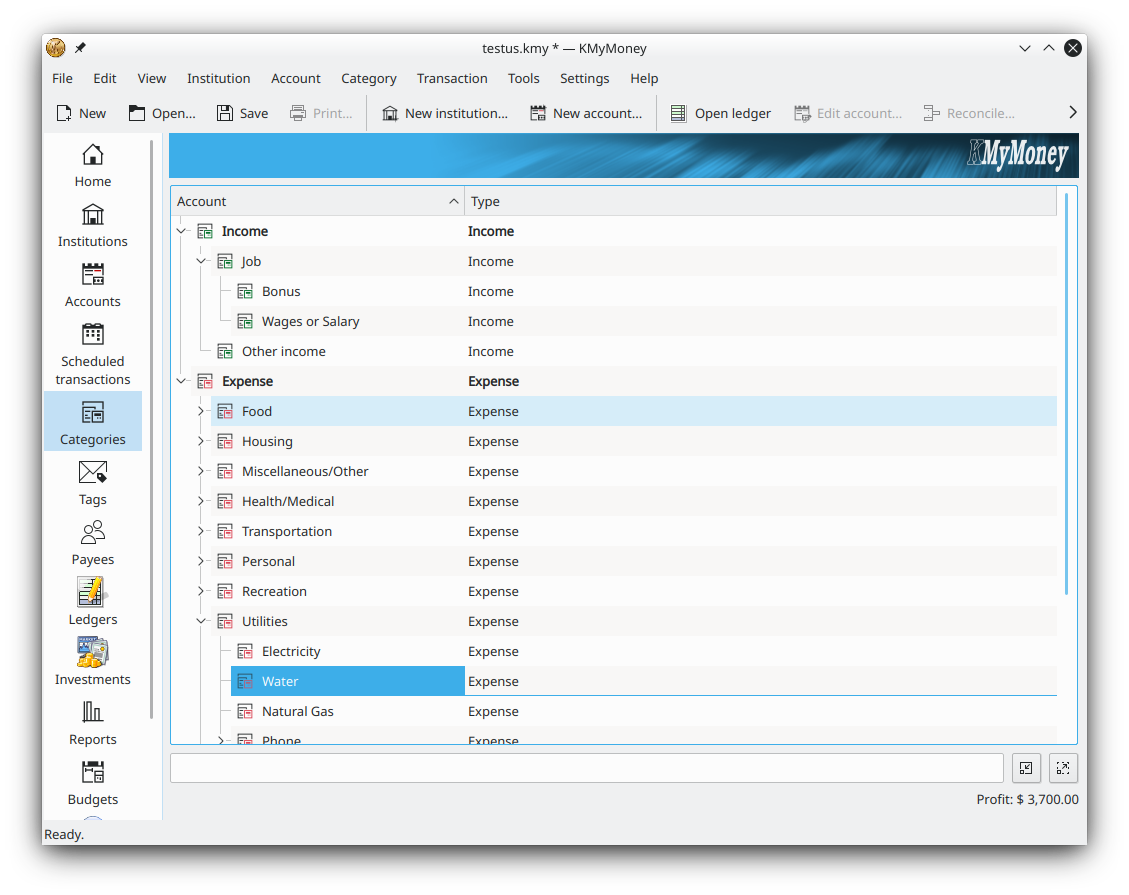The height and width of the screenshot is (895, 1129).
Task: Click New institution toolbar button
Action: click(x=444, y=113)
